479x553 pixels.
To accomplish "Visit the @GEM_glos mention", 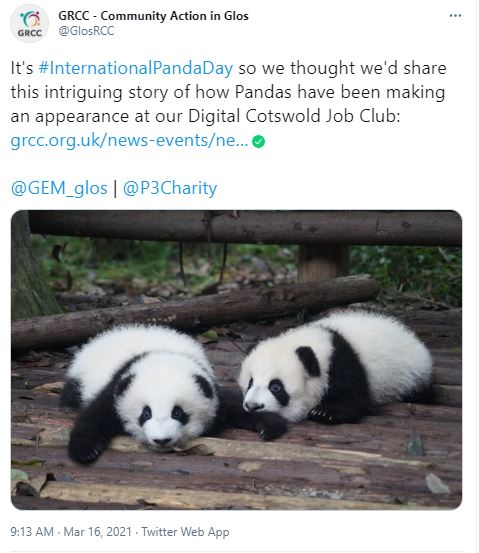I will tap(59, 188).
